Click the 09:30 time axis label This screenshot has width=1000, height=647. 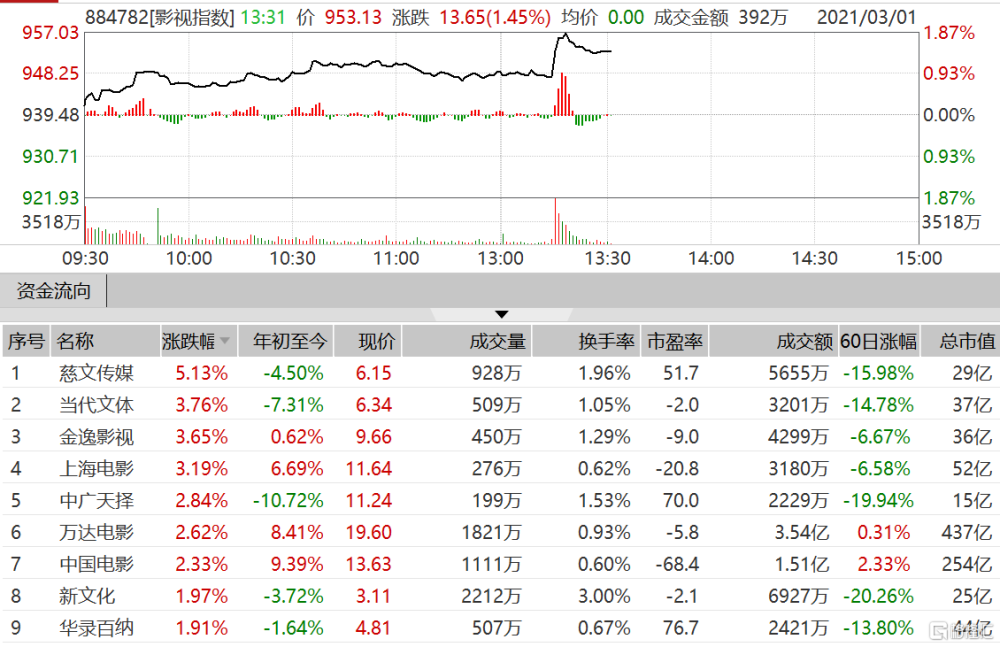[85, 258]
